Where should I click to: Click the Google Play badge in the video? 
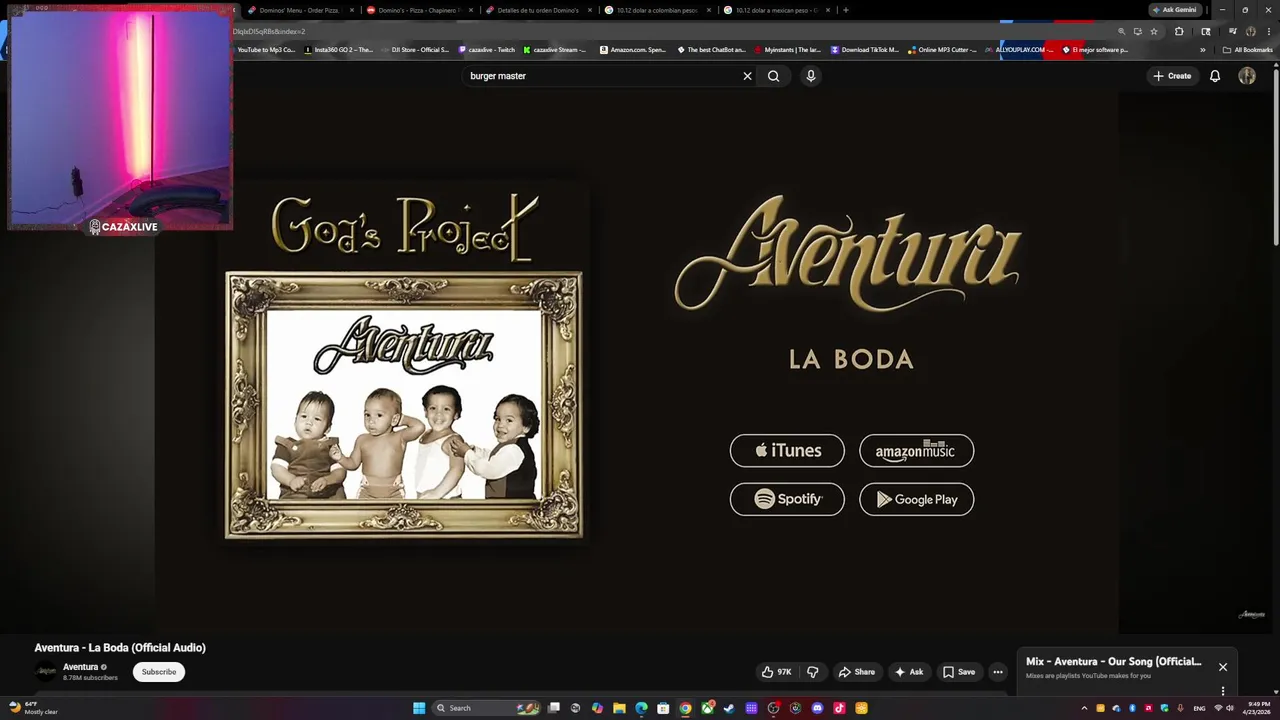click(x=916, y=499)
